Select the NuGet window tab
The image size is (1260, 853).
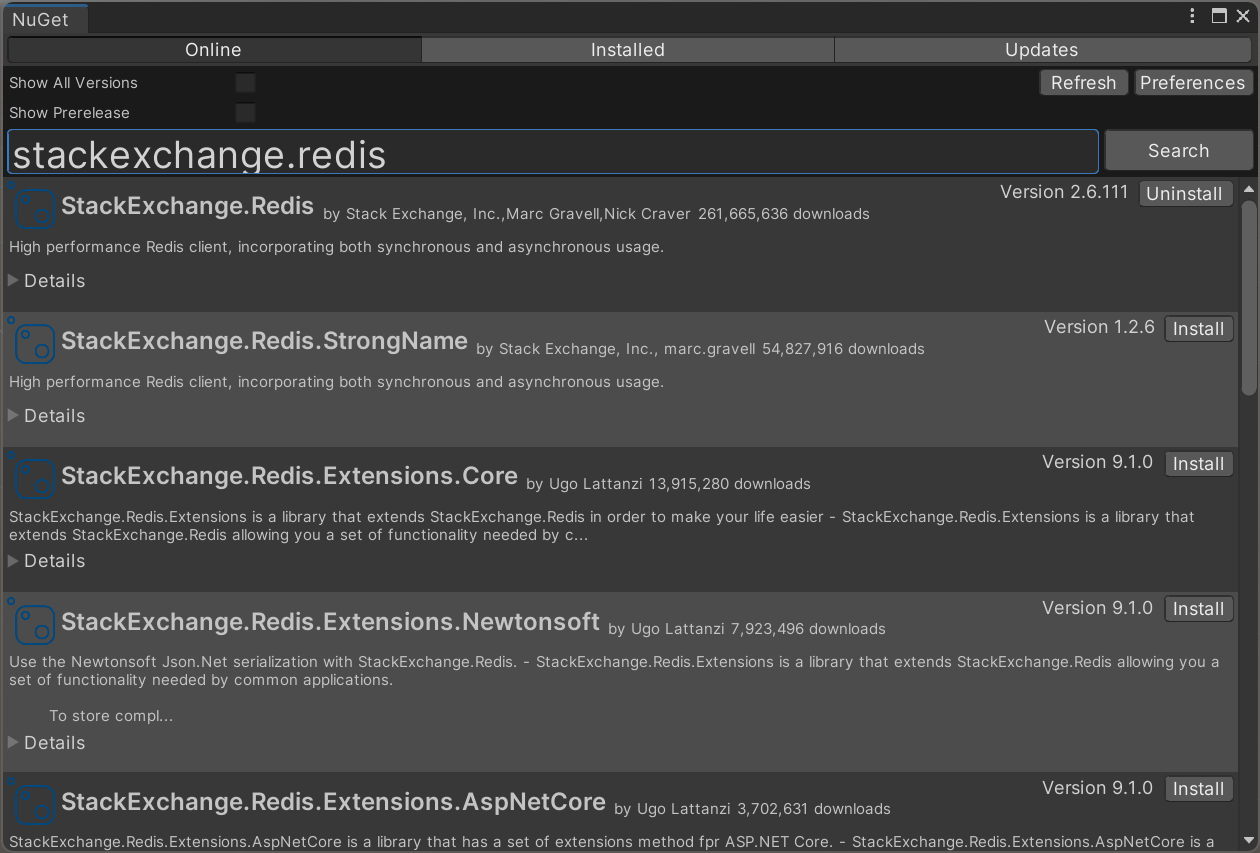coord(44,19)
